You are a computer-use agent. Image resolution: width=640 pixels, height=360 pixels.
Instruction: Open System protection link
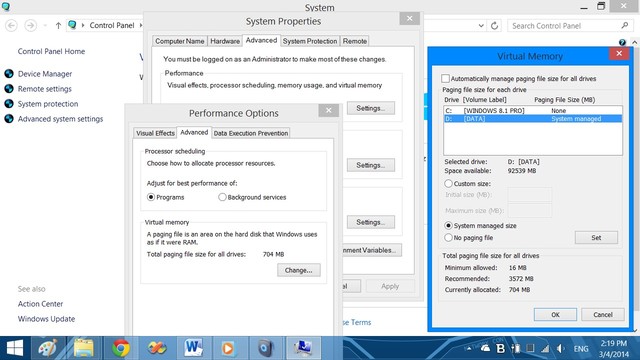tap(48, 104)
